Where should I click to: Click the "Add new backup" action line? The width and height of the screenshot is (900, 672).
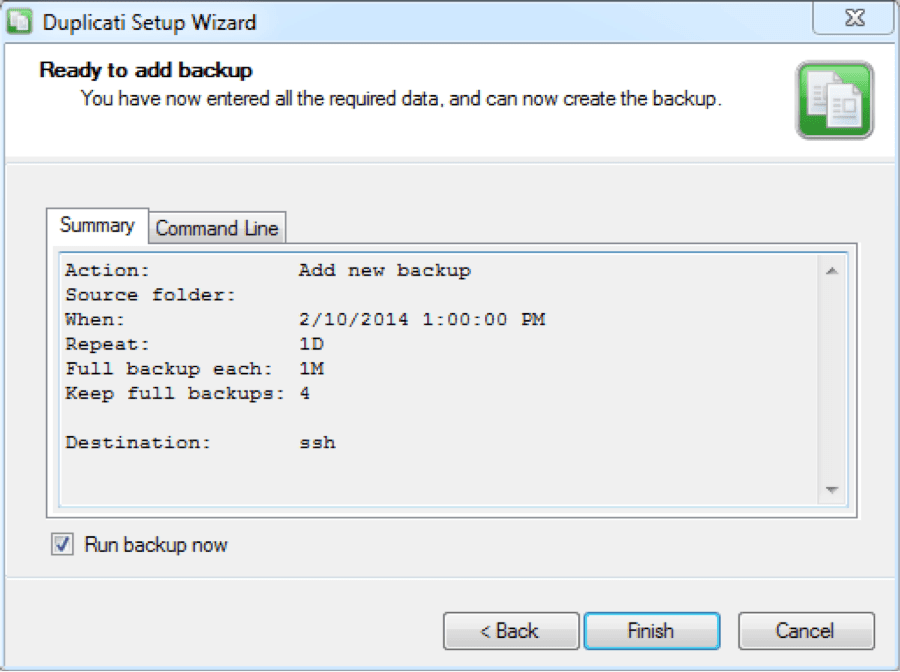coord(385,270)
